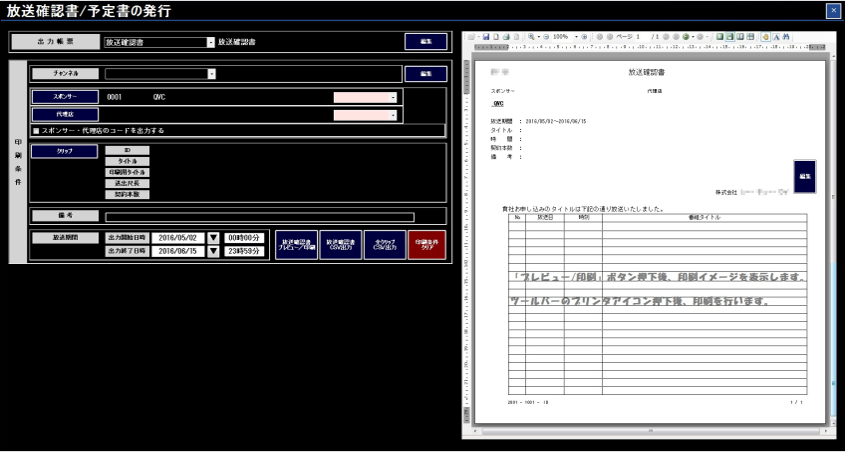Click the printer icon in preview toolbar
The height and width of the screenshot is (452, 845).
click(506, 37)
